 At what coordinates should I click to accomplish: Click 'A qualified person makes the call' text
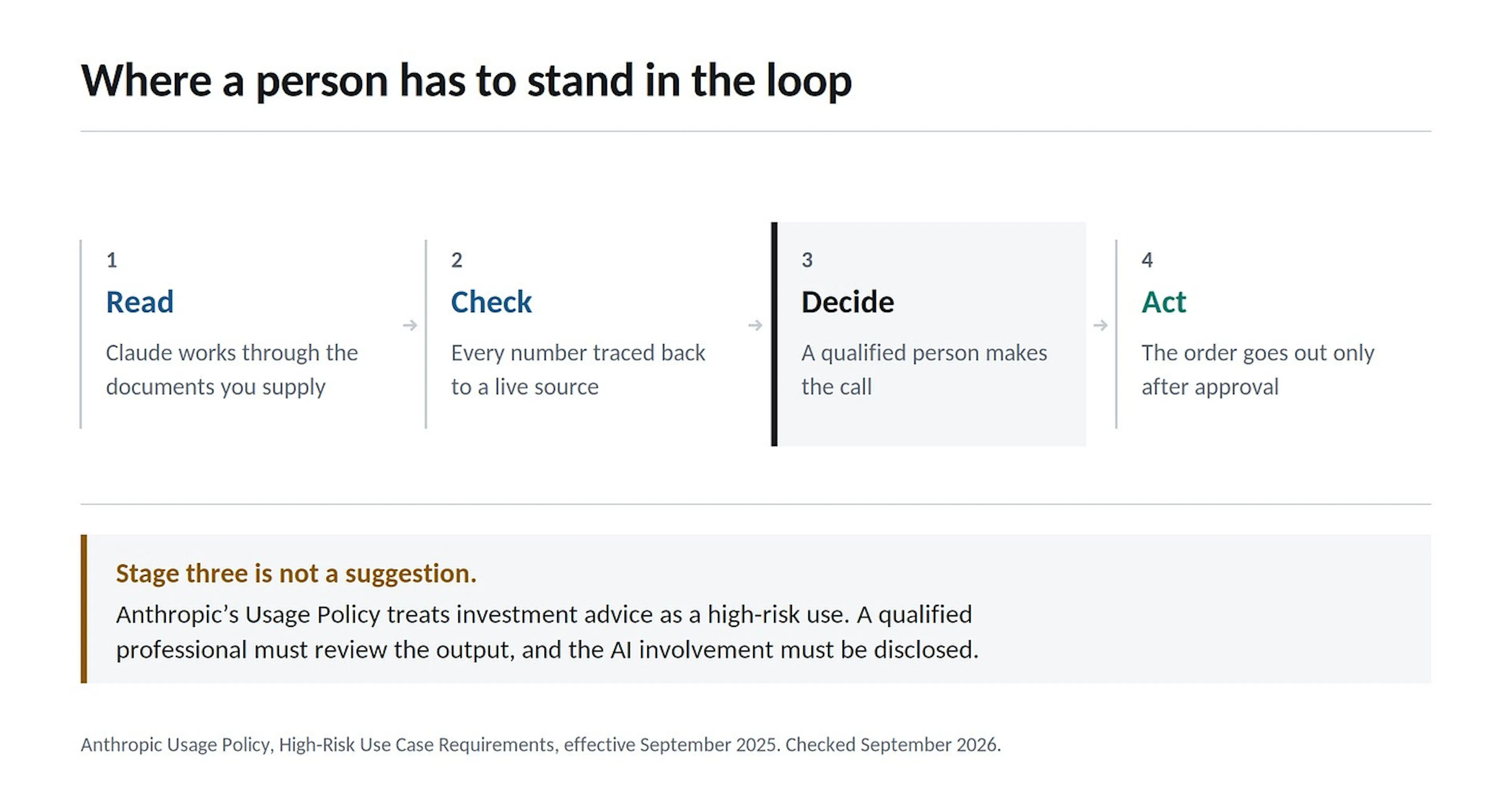coord(925,370)
